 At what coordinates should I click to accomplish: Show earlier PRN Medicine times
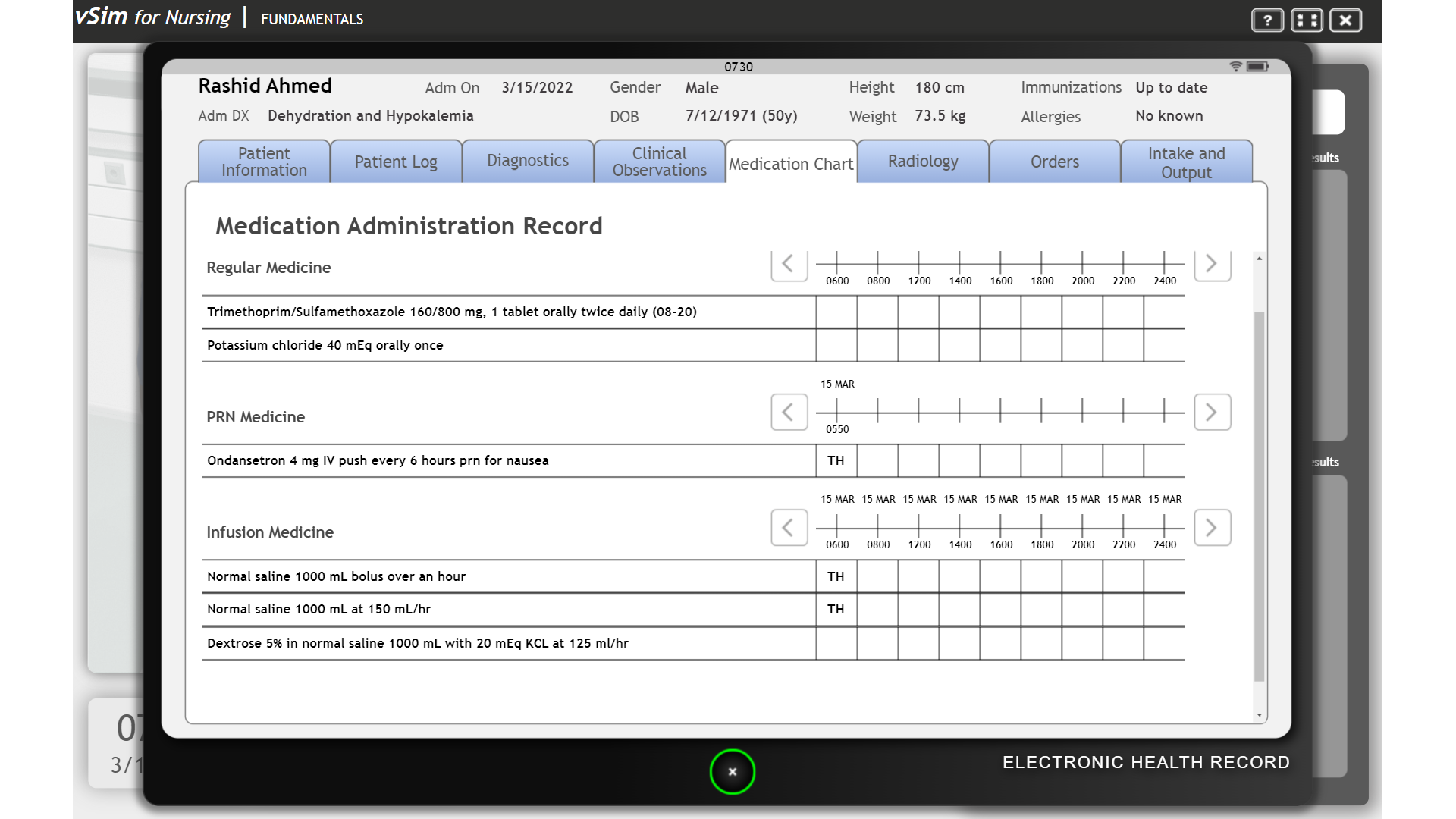coord(789,413)
